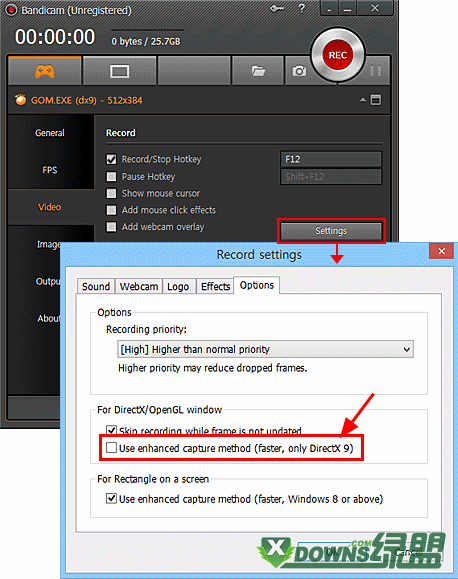This screenshot has height=579, width=458.
Task: Open the output folder icon
Action: (x=258, y=71)
